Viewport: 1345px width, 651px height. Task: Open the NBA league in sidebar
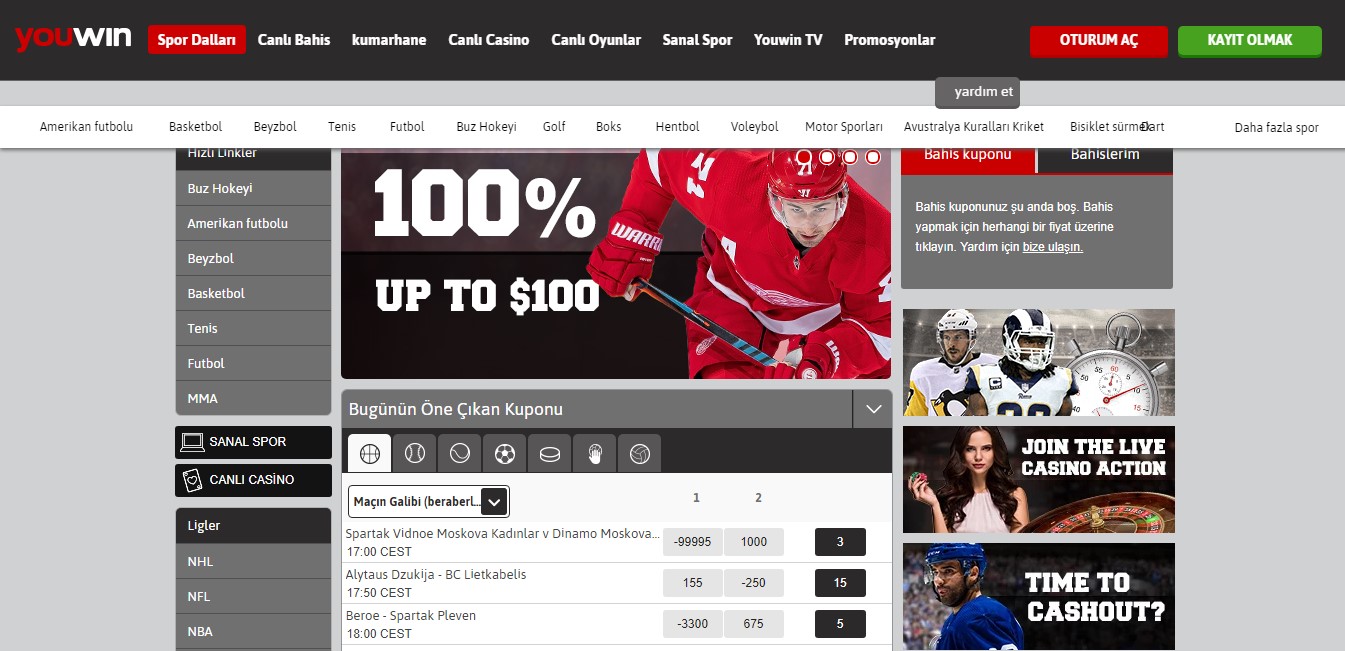coord(253,631)
